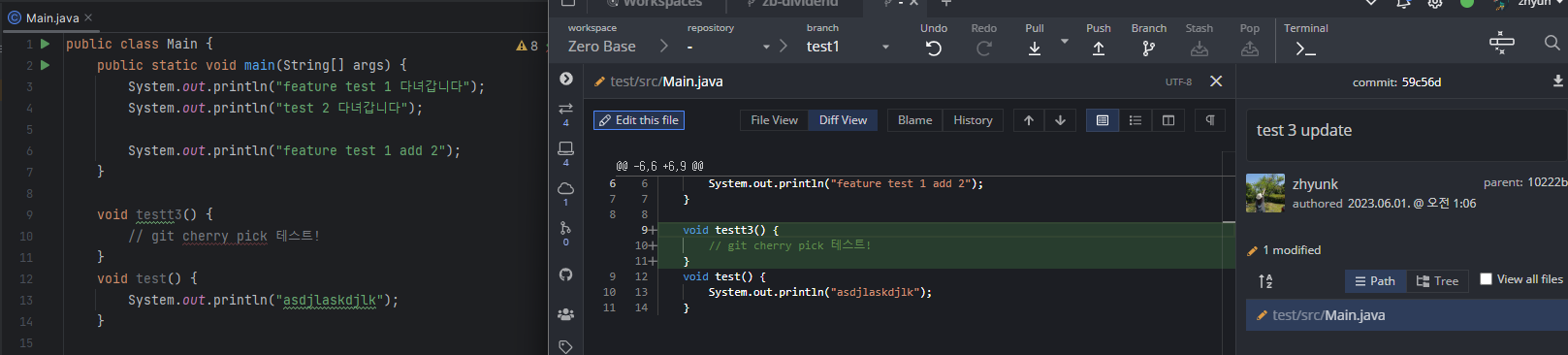This screenshot has width=1568, height=355.
Task: Open the repository selector dropdown
Action: (x=766, y=47)
